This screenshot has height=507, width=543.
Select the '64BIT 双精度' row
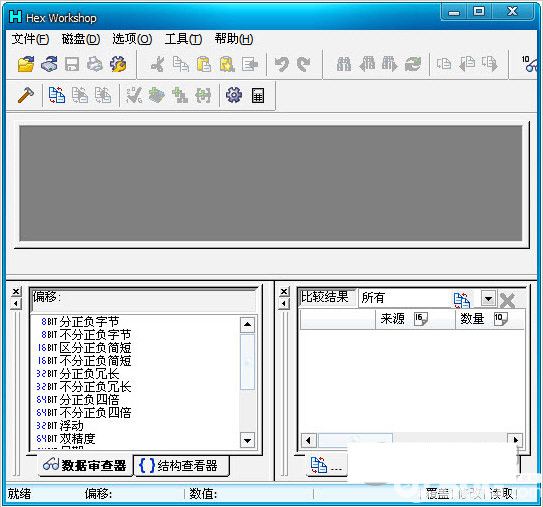pyautogui.click(x=135, y=438)
